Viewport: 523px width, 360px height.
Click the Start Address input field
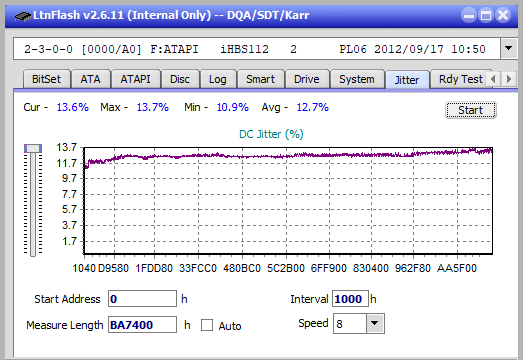pos(142,299)
